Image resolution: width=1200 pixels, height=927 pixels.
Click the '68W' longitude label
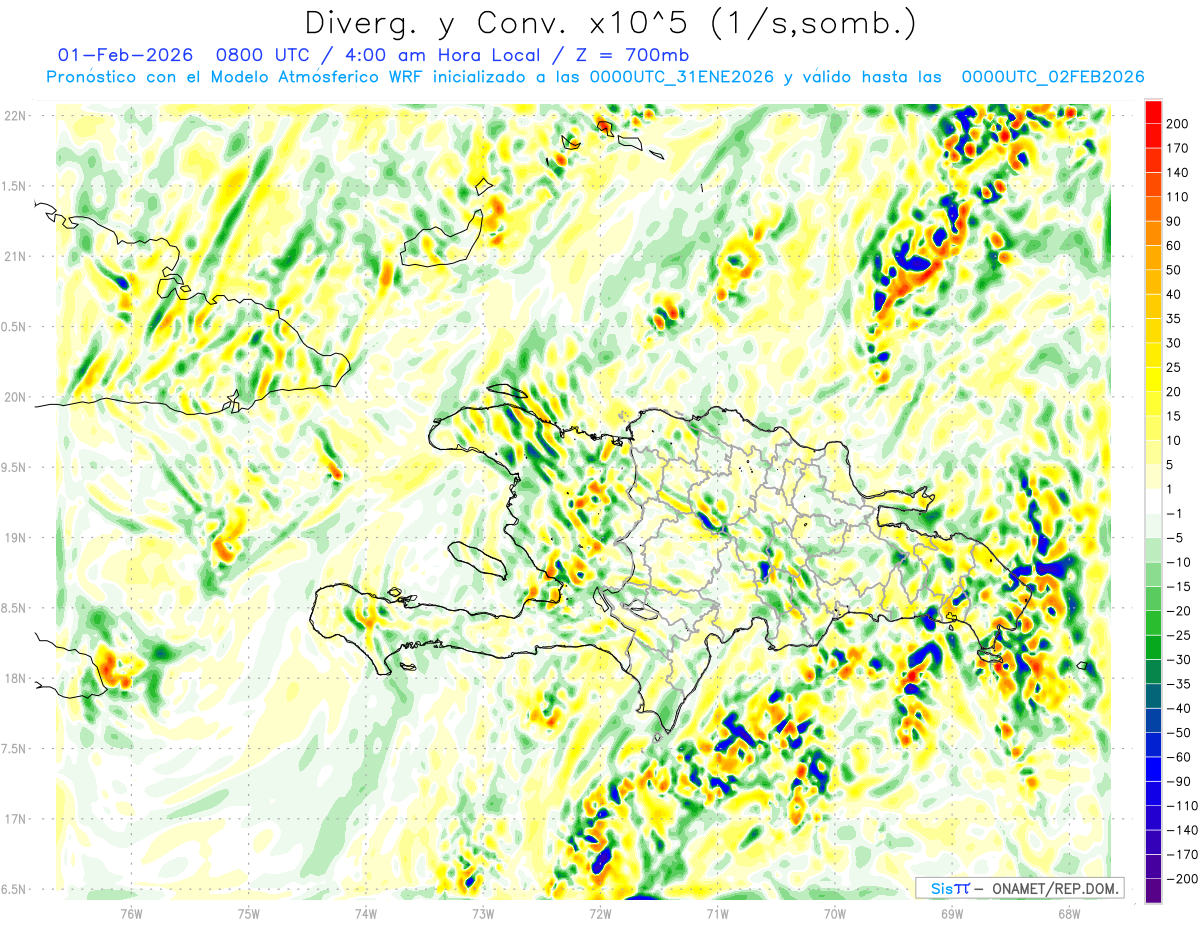(x=1069, y=913)
